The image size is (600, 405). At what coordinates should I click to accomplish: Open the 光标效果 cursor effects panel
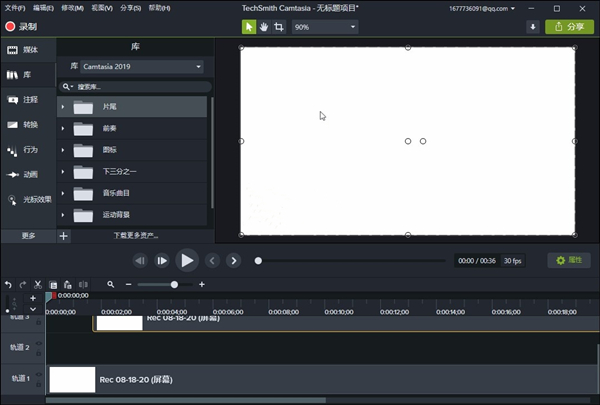coord(27,199)
